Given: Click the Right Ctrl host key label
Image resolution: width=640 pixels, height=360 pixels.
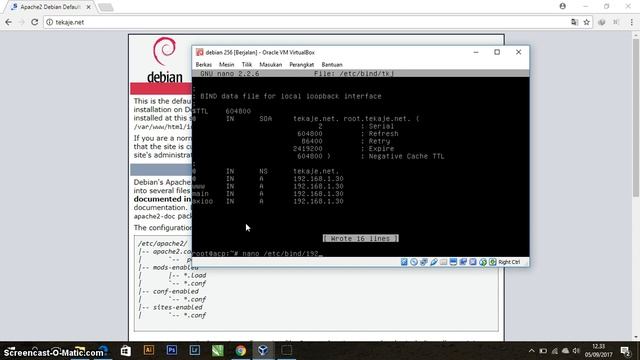Looking at the screenshot, I should point(509,262).
